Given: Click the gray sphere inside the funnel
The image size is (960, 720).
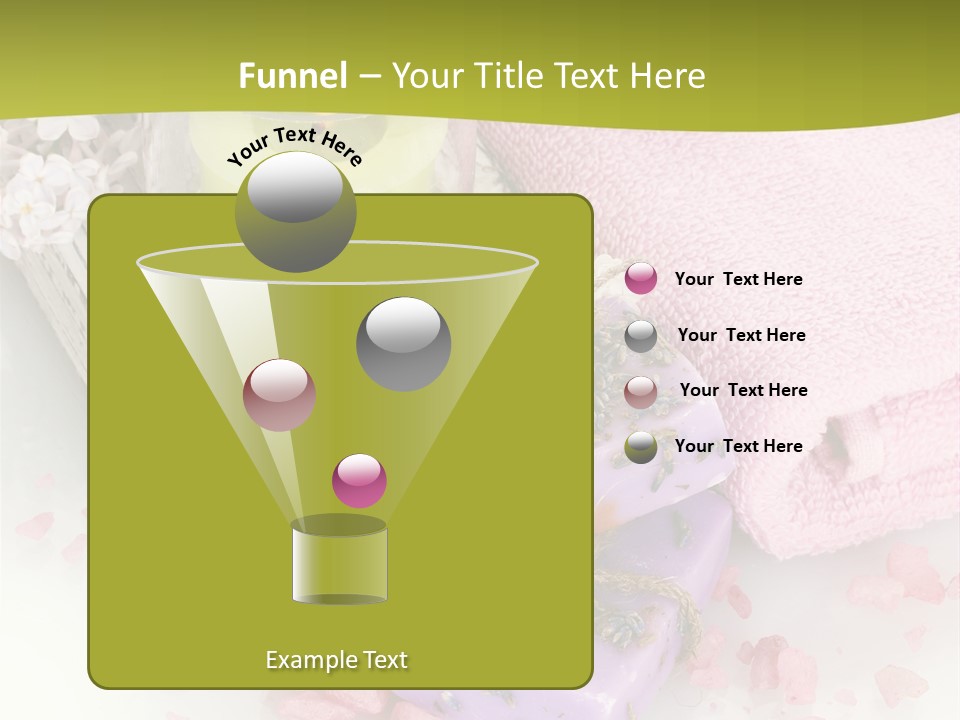Looking at the screenshot, I should [405, 340].
